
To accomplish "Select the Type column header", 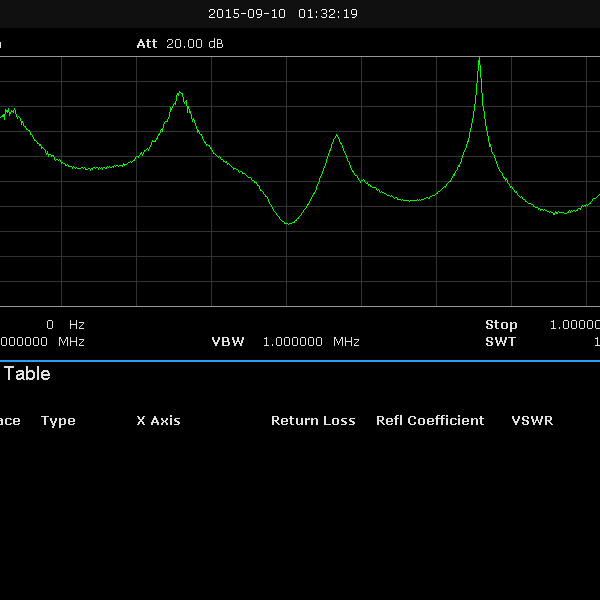I will click(x=58, y=421).
